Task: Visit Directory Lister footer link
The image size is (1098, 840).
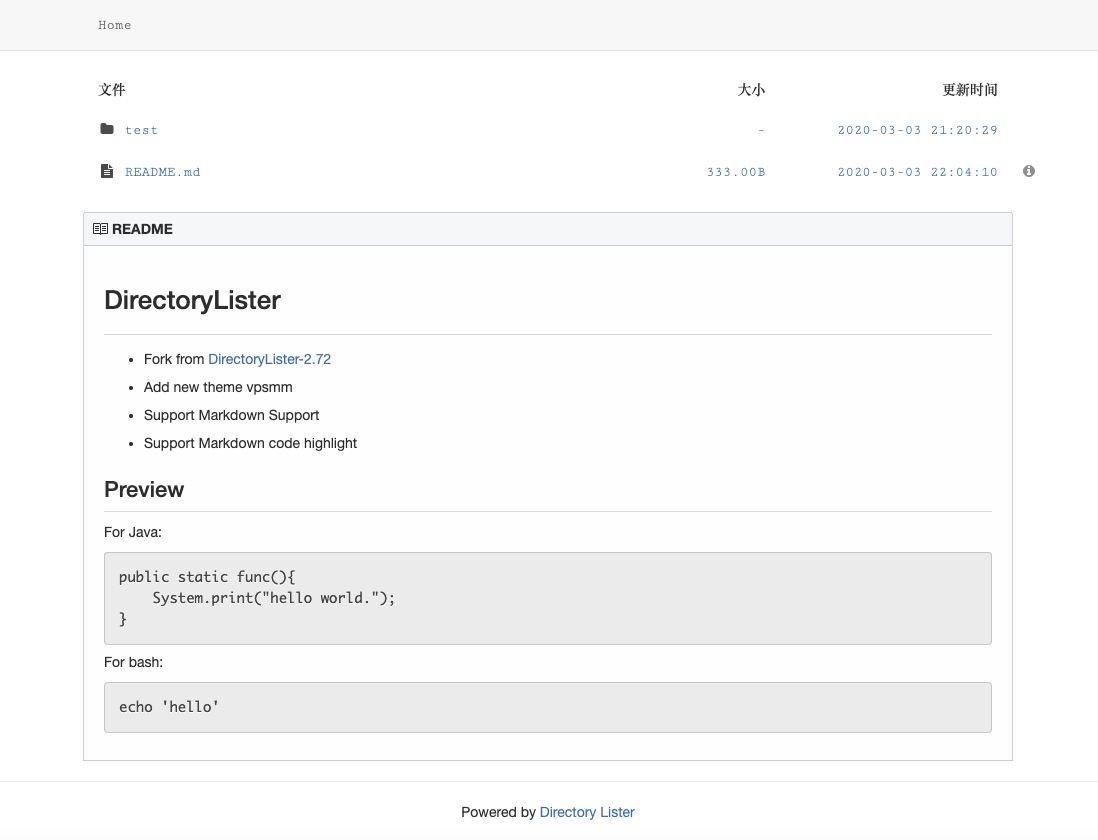Action: click(587, 812)
